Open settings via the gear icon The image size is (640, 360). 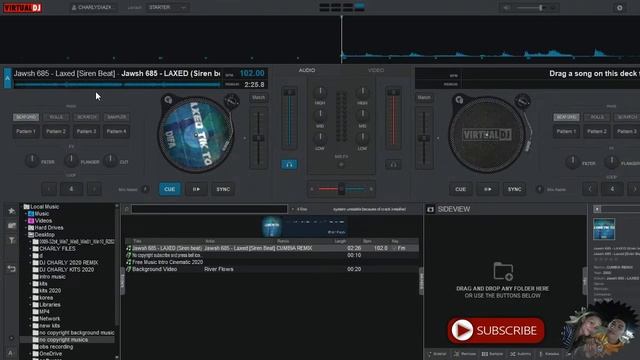coord(620,8)
